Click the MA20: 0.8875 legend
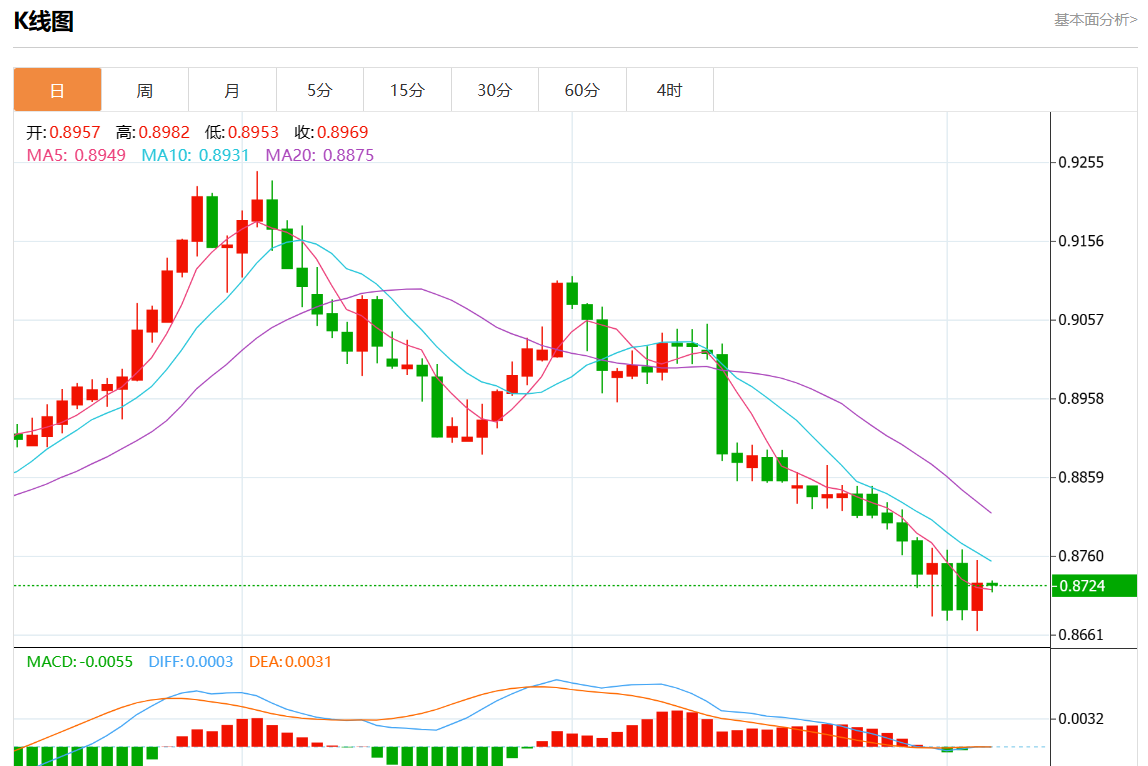 pyautogui.click(x=319, y=155)
